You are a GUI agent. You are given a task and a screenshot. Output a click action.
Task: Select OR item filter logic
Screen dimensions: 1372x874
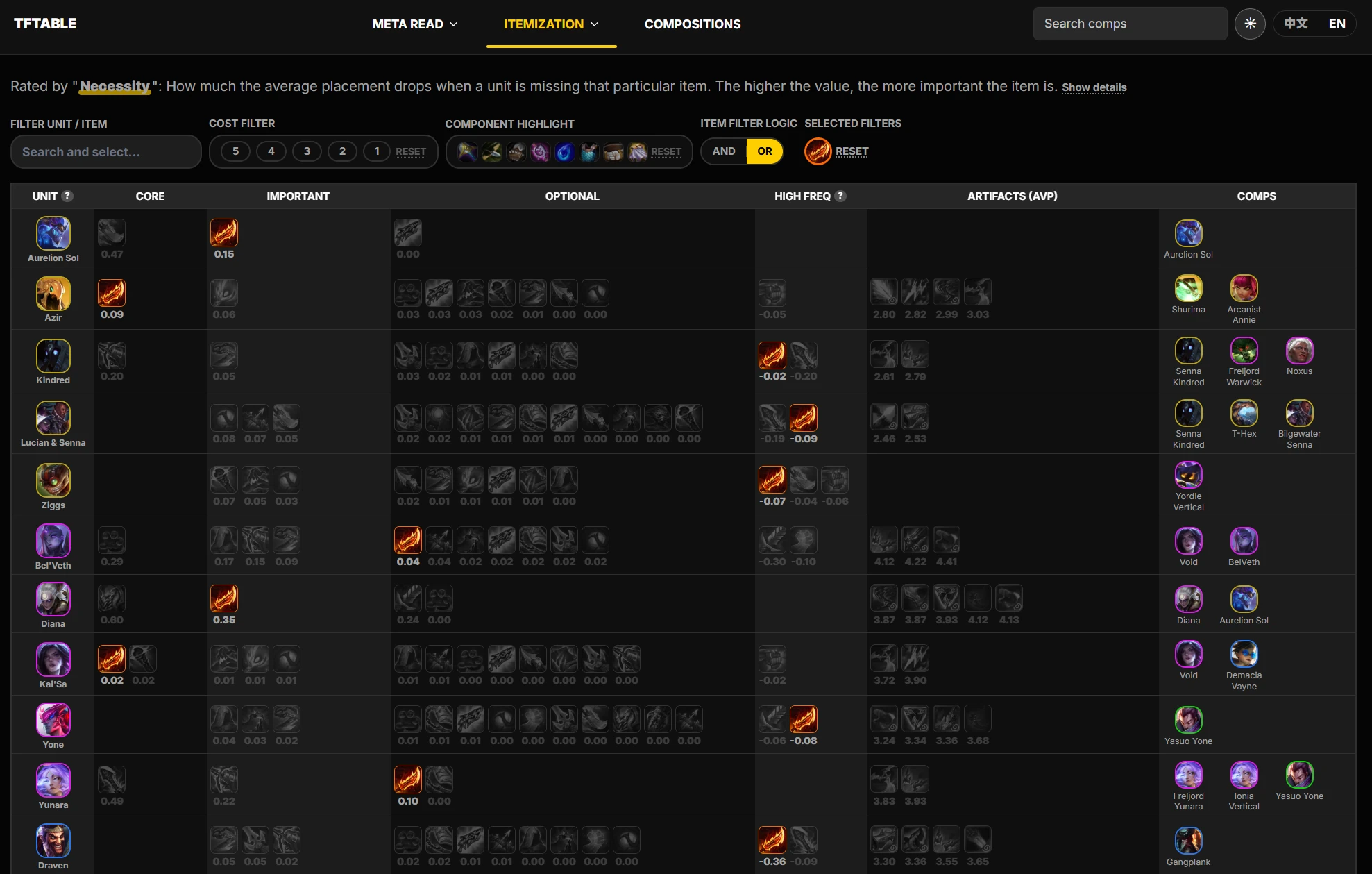coord(765,151)
